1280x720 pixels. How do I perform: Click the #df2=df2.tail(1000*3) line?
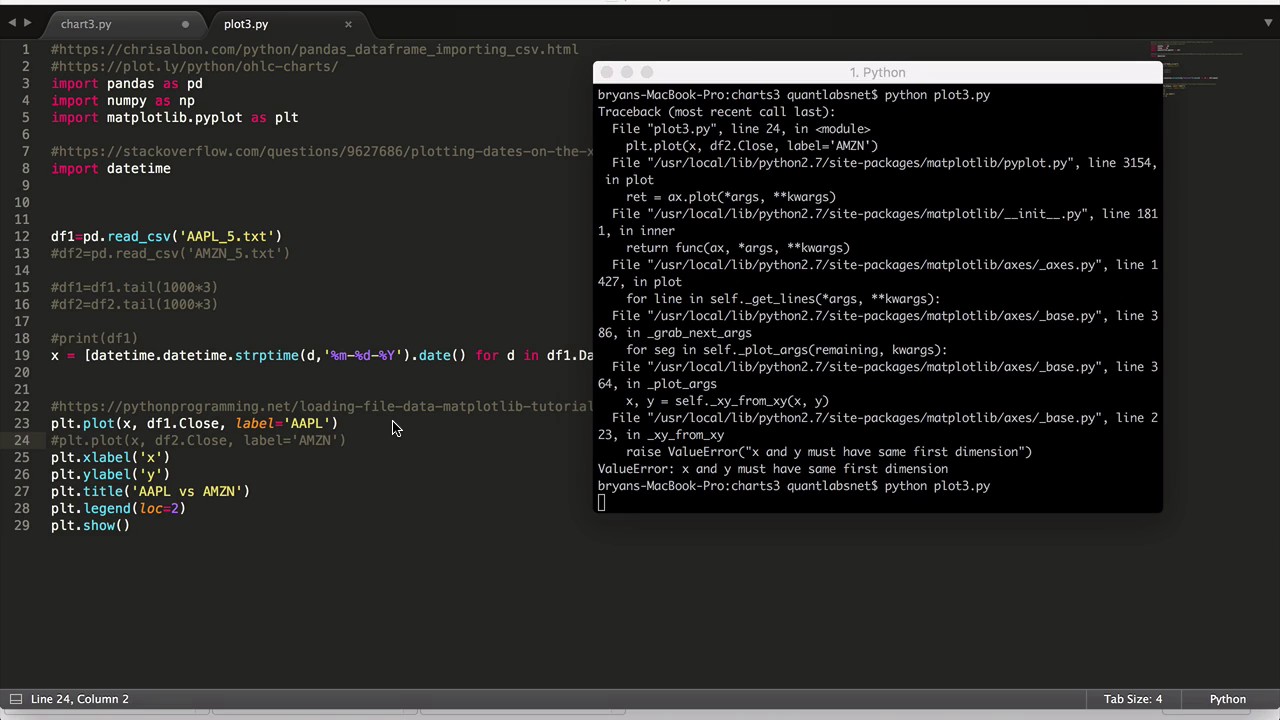pyautogui.click(x=135, y=305)
